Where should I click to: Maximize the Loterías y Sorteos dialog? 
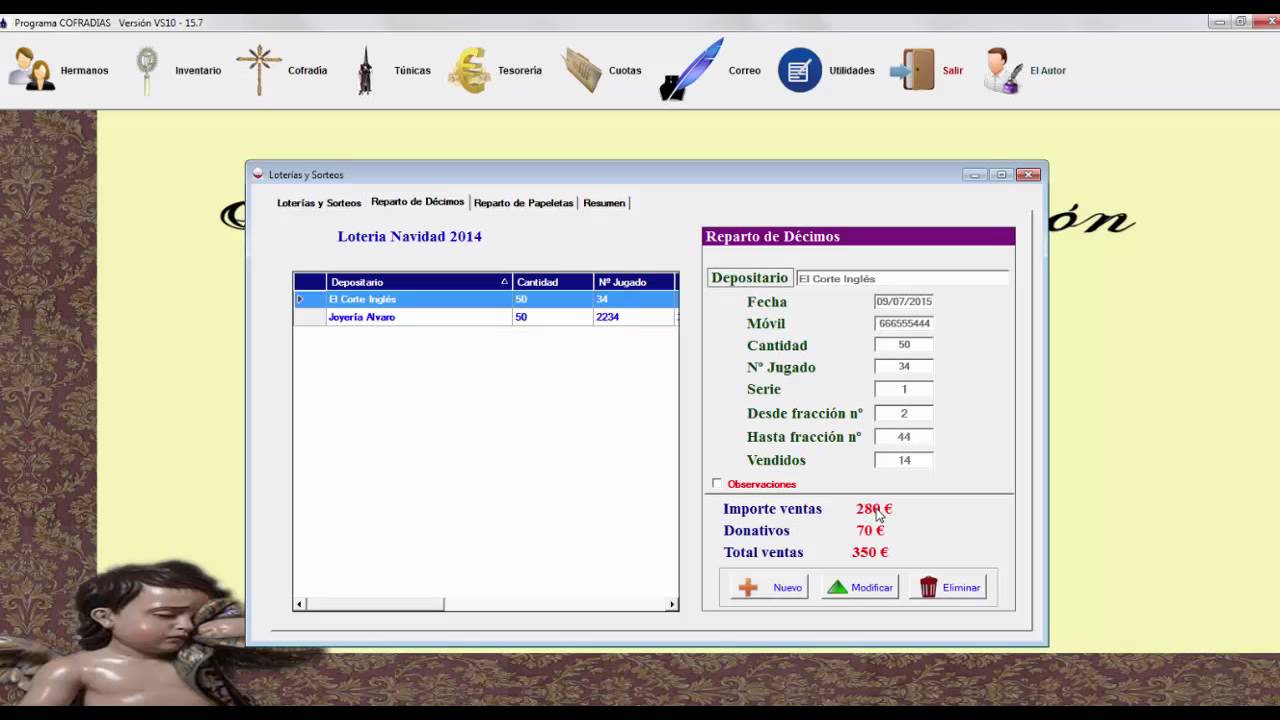click(x=1001, y=175)
